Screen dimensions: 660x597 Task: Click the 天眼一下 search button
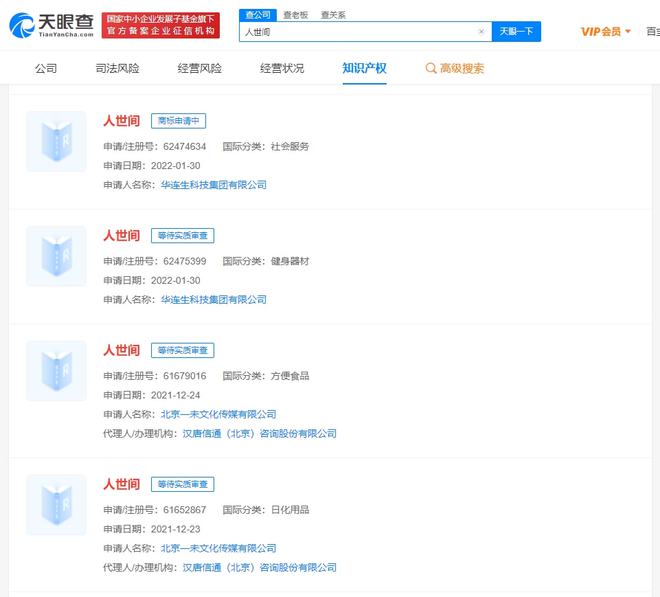tap(516, 32)
